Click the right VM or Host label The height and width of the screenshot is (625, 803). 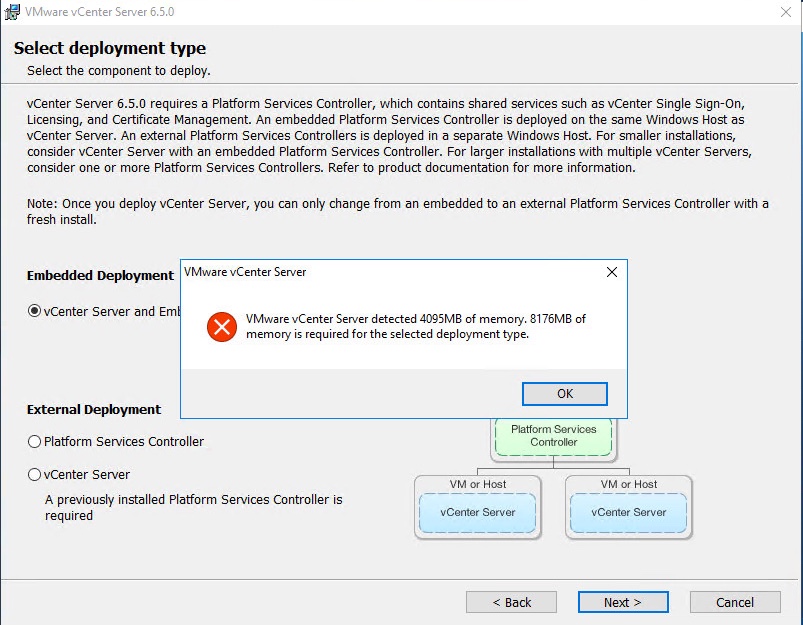[x=628, y=484]
